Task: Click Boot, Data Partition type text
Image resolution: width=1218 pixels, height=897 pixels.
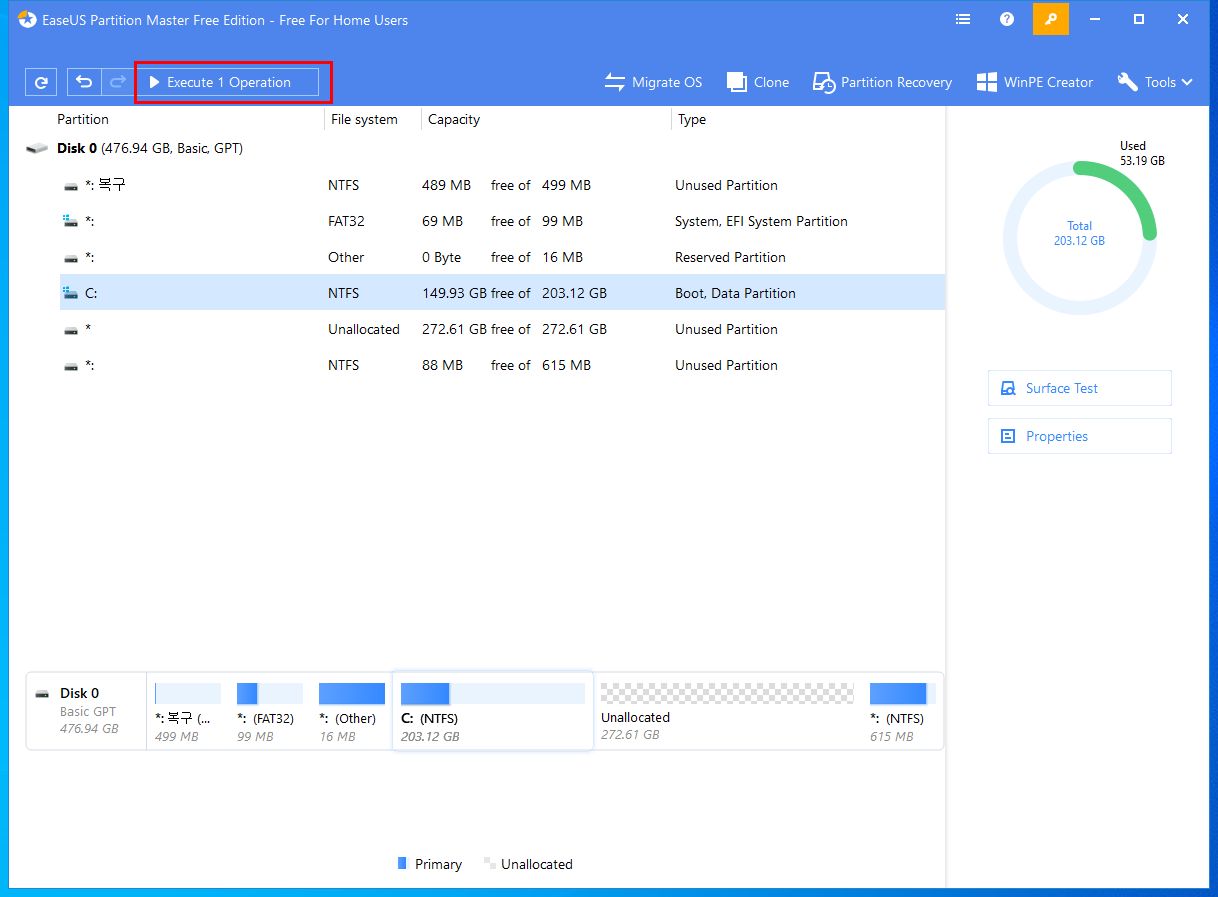Action: pyautogui.click(x=735, y=293)
